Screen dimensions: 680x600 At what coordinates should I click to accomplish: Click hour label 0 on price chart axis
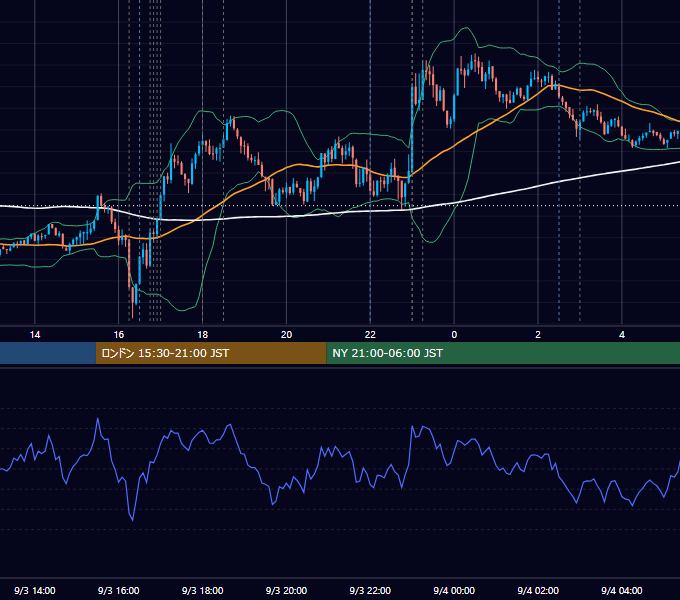pyautogui.click(x=454, y=335)
